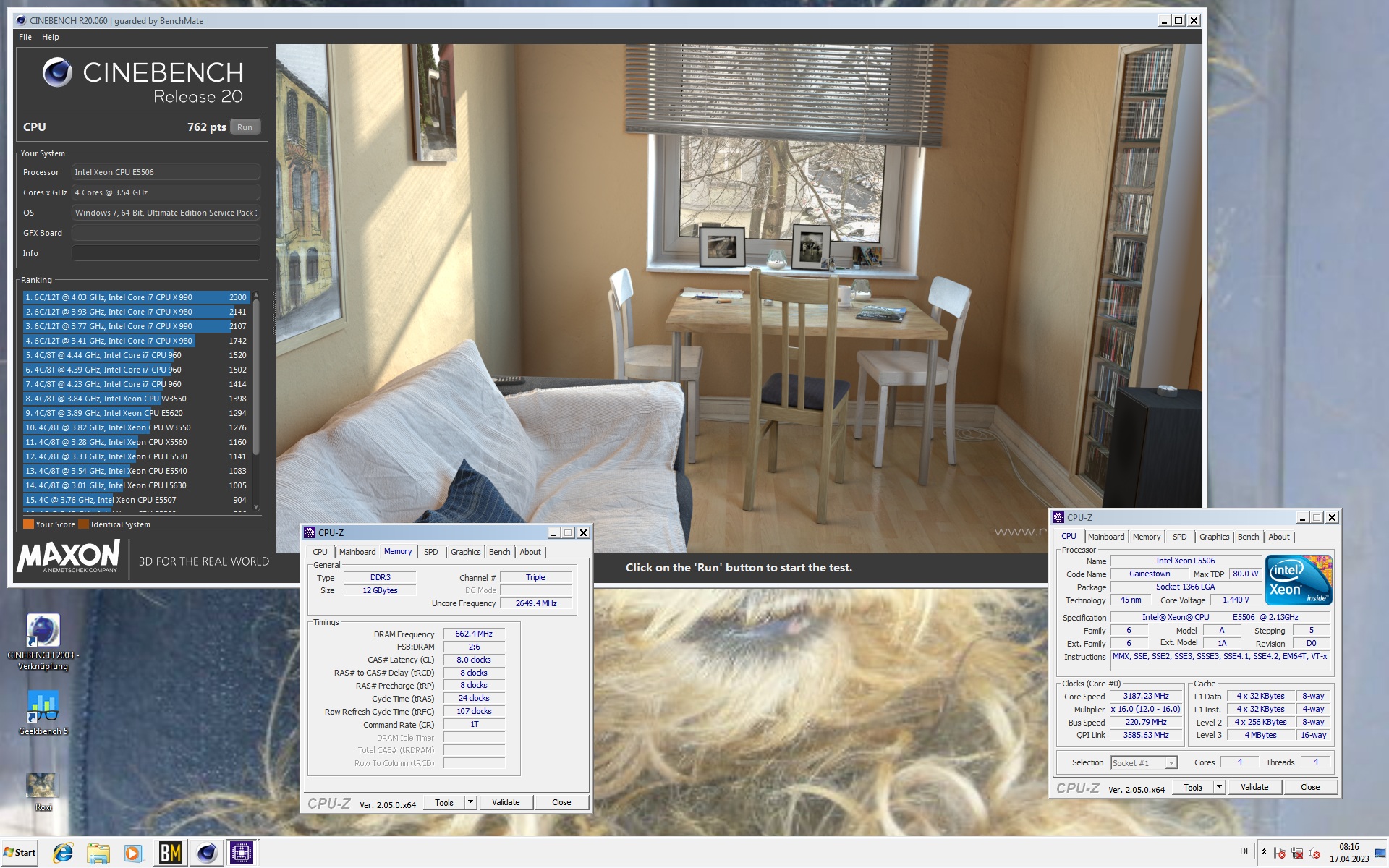Maximize the Cinebench R20 window
1389x868 pixels.
pos(1178,20)
